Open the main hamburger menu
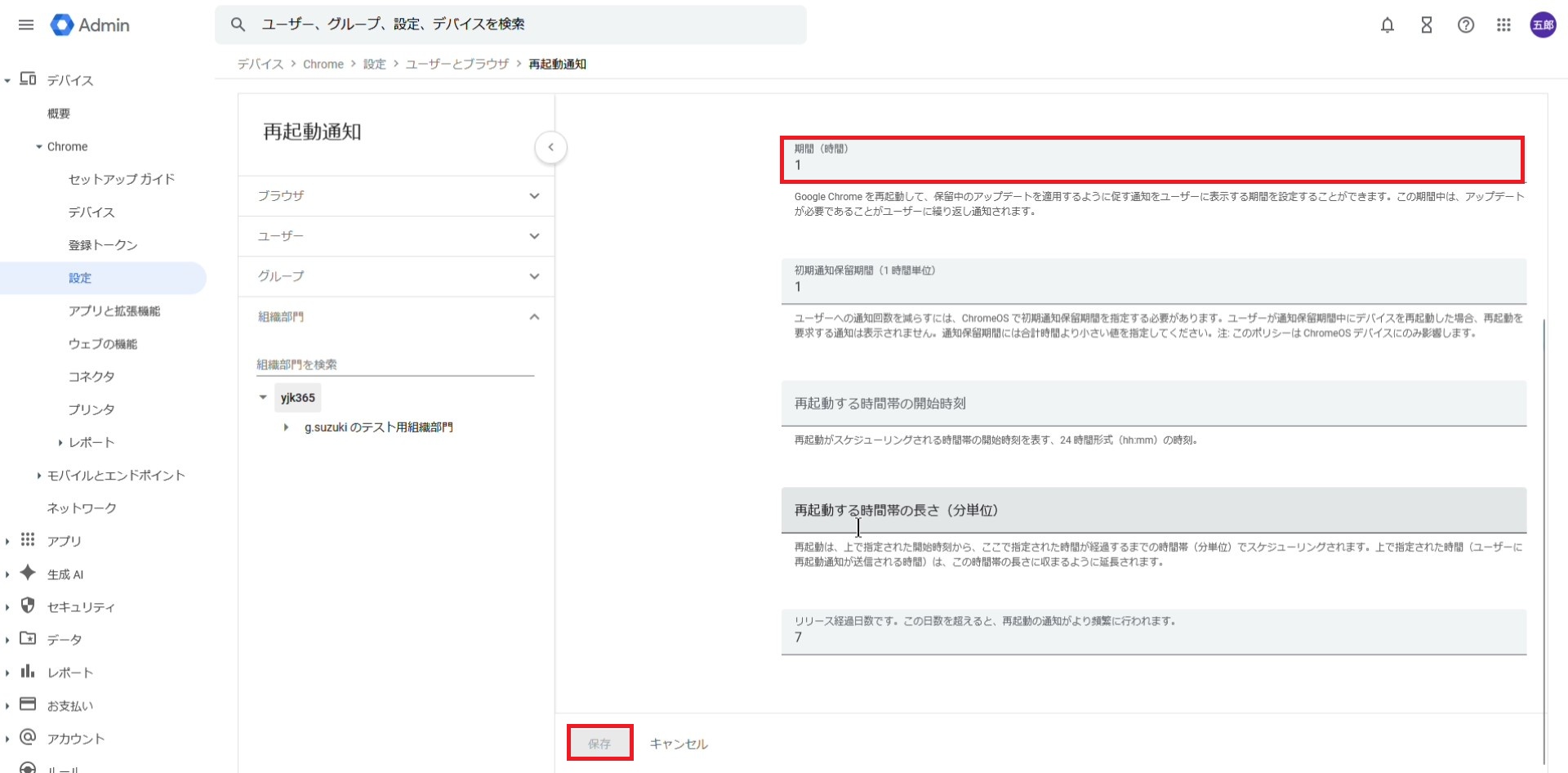The image size is (1568, 773). click(26, 25)
